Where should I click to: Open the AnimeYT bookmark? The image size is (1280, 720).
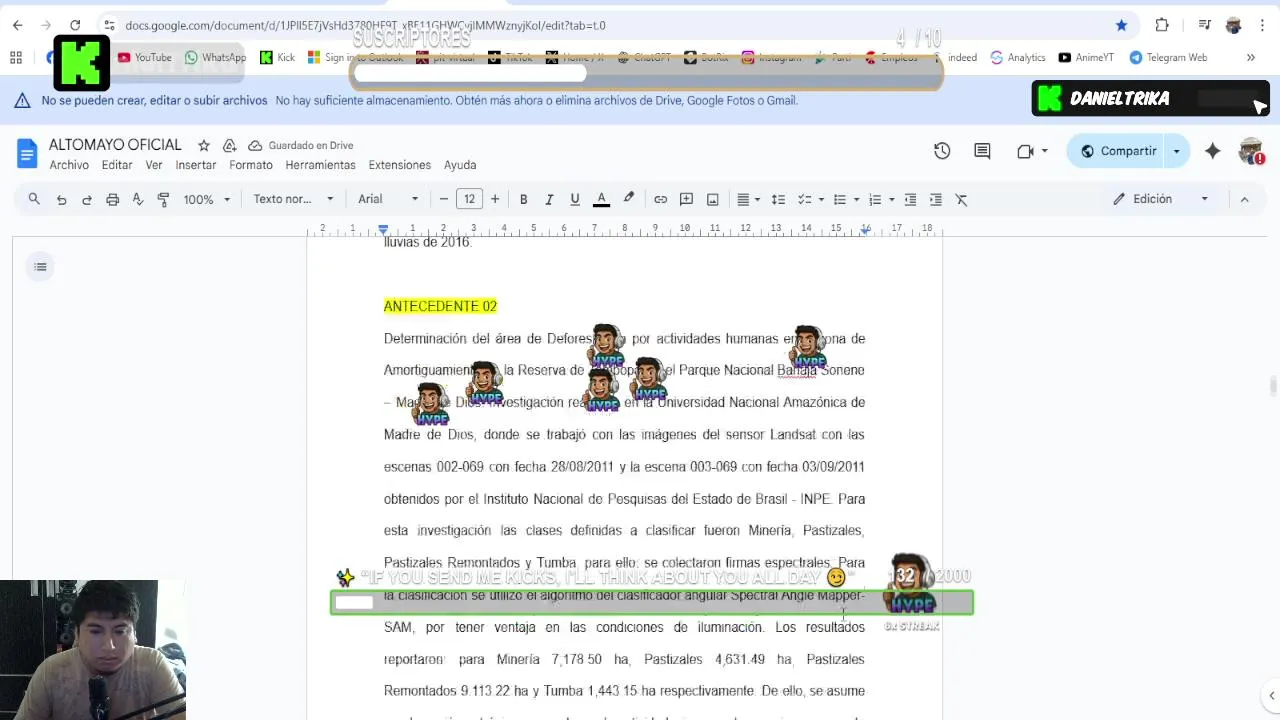1086,57
